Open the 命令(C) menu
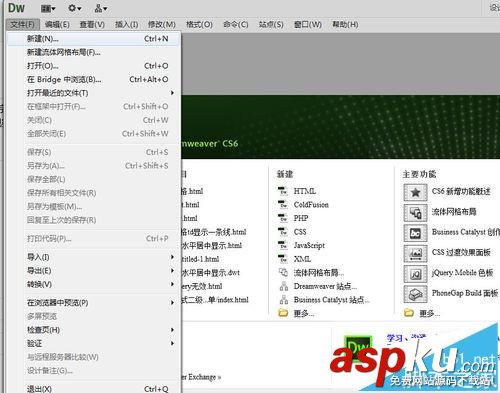Image resolution: width=500 pixels, height=393 pixels. pyautogui.click(x=236, y=24)
